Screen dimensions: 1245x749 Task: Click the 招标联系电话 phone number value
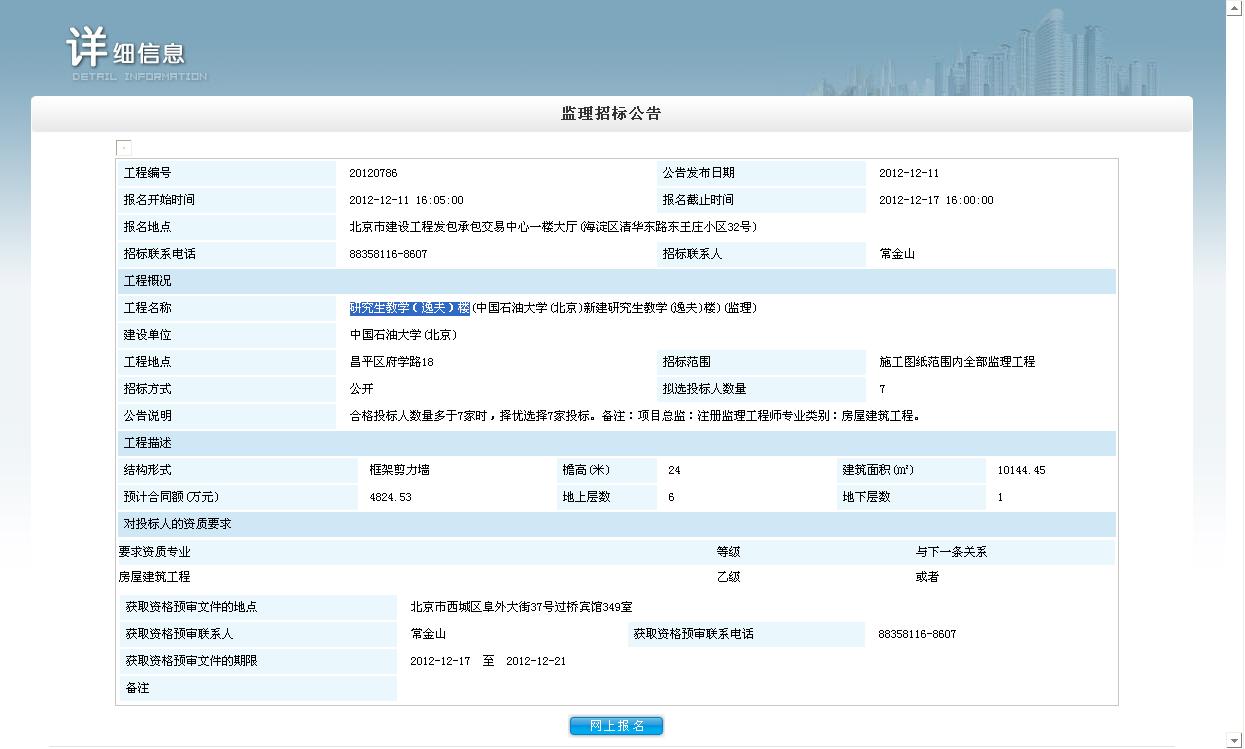coord(388,254)
